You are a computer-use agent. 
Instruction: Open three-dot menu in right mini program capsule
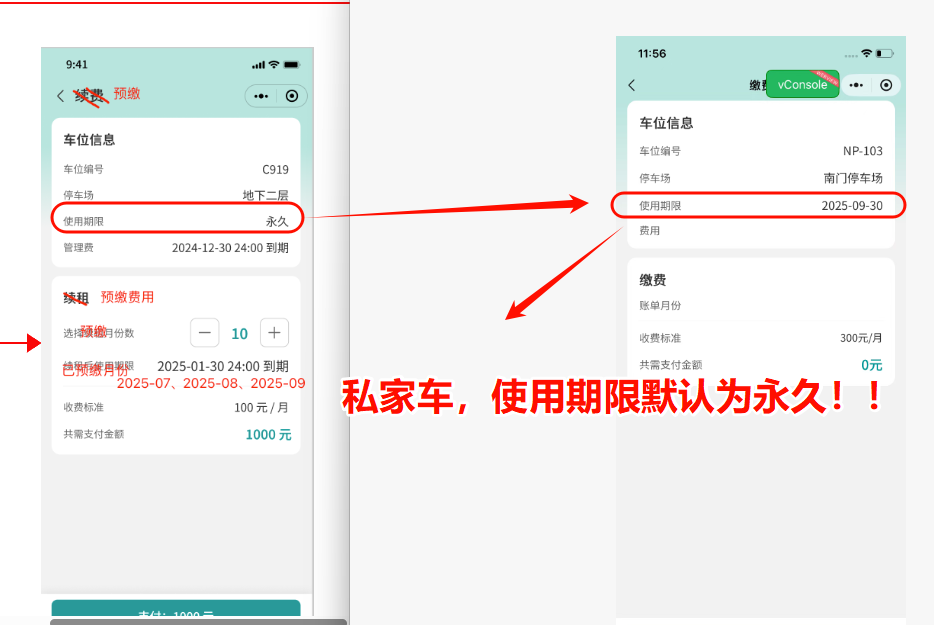[x=856, y=86]
